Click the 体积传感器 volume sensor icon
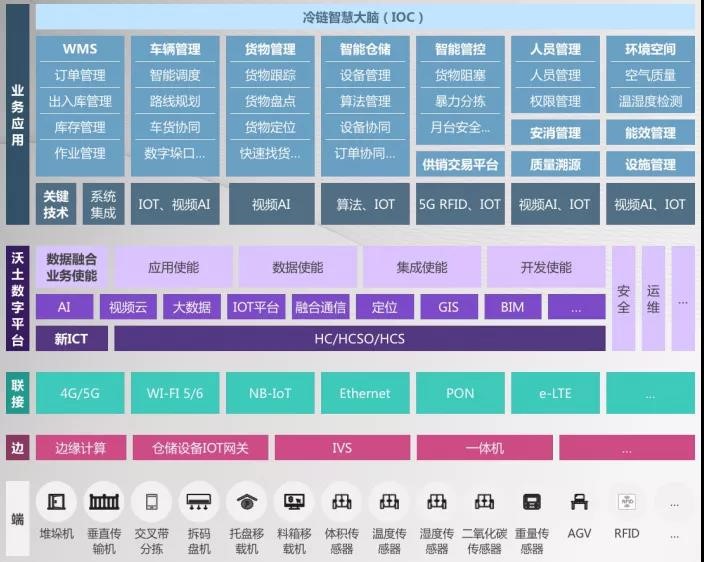 (x=342, y=502)
